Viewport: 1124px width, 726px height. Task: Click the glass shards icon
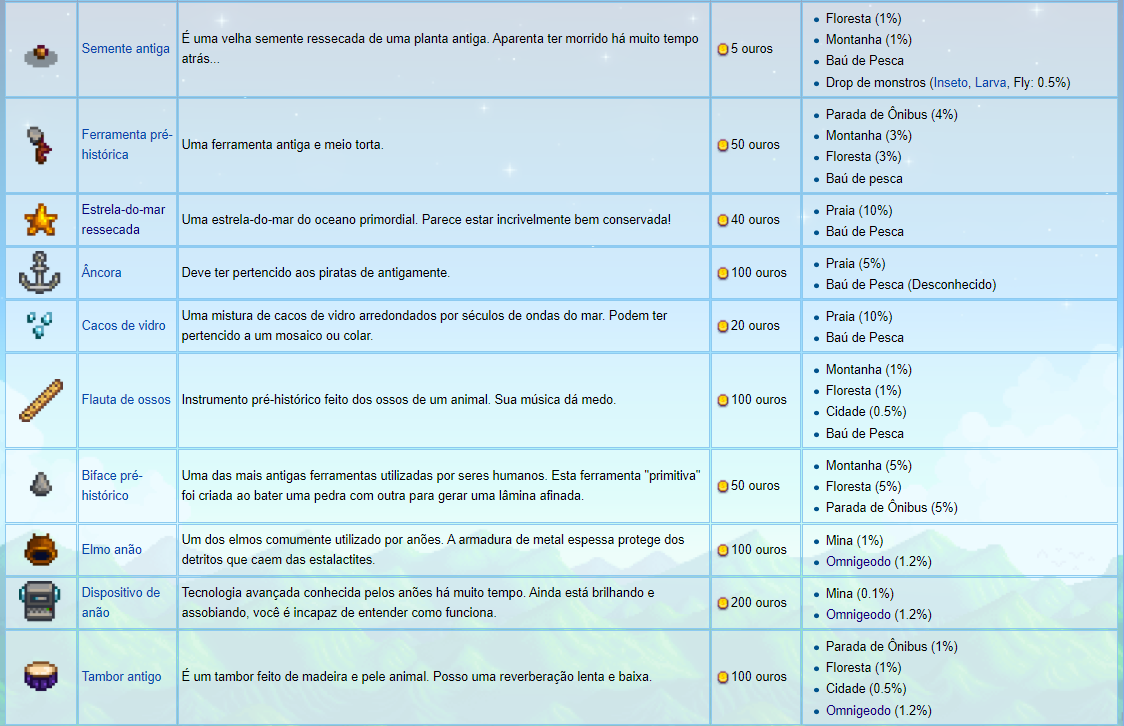[39, 325]
